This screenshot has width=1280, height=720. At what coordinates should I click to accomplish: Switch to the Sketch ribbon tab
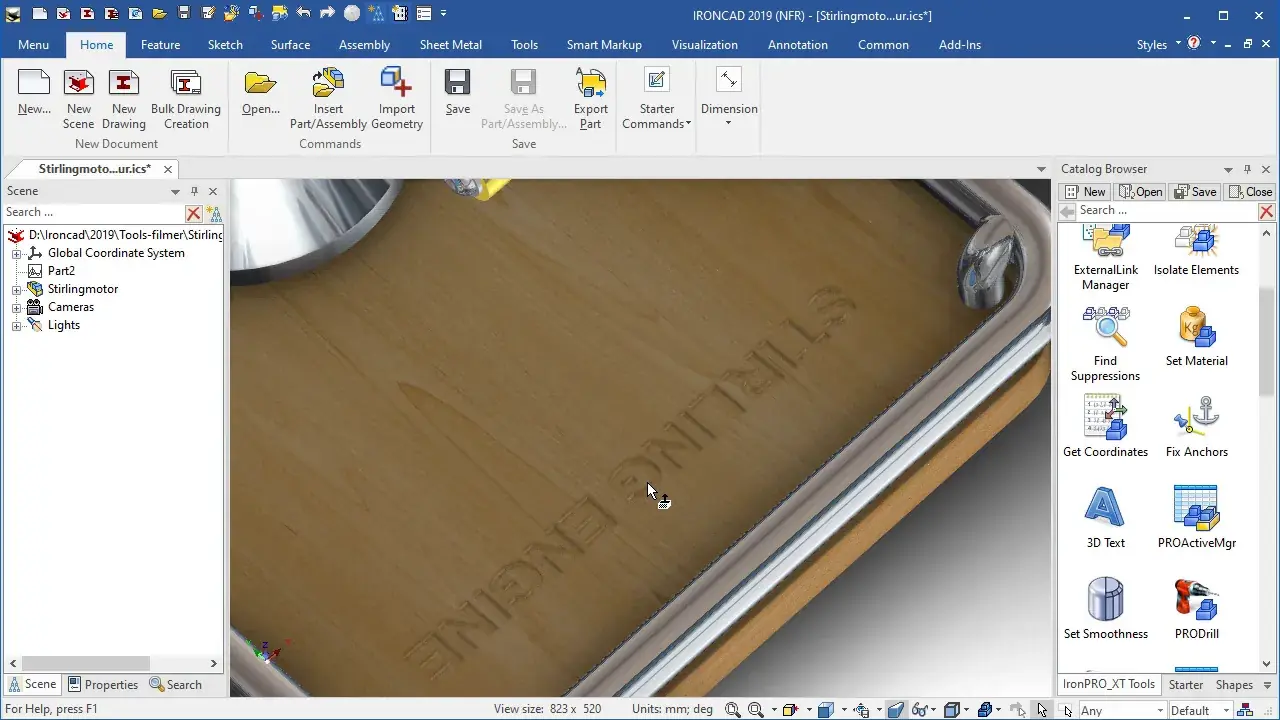(x=225, y=44)
